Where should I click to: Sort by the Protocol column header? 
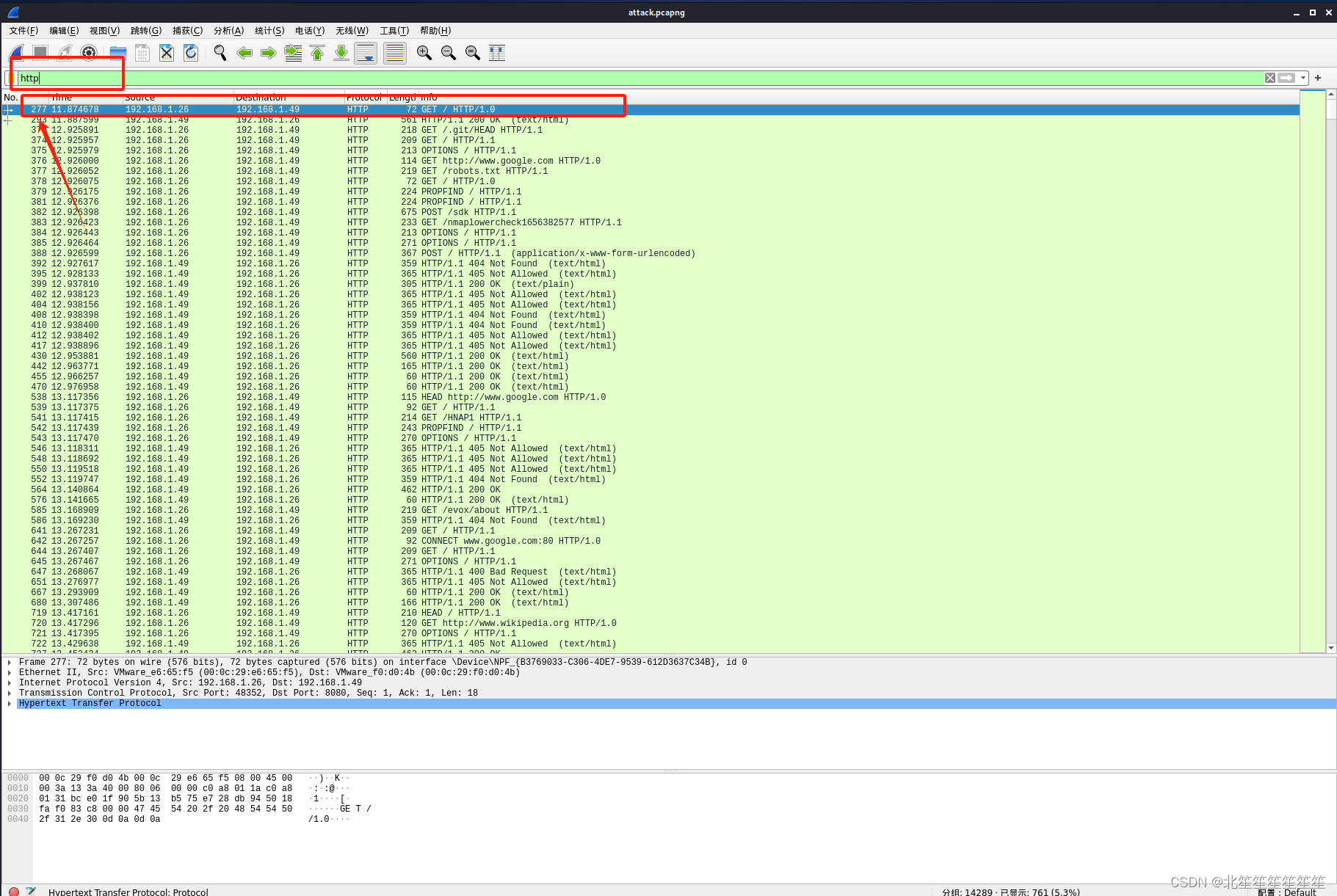(366, 98)
